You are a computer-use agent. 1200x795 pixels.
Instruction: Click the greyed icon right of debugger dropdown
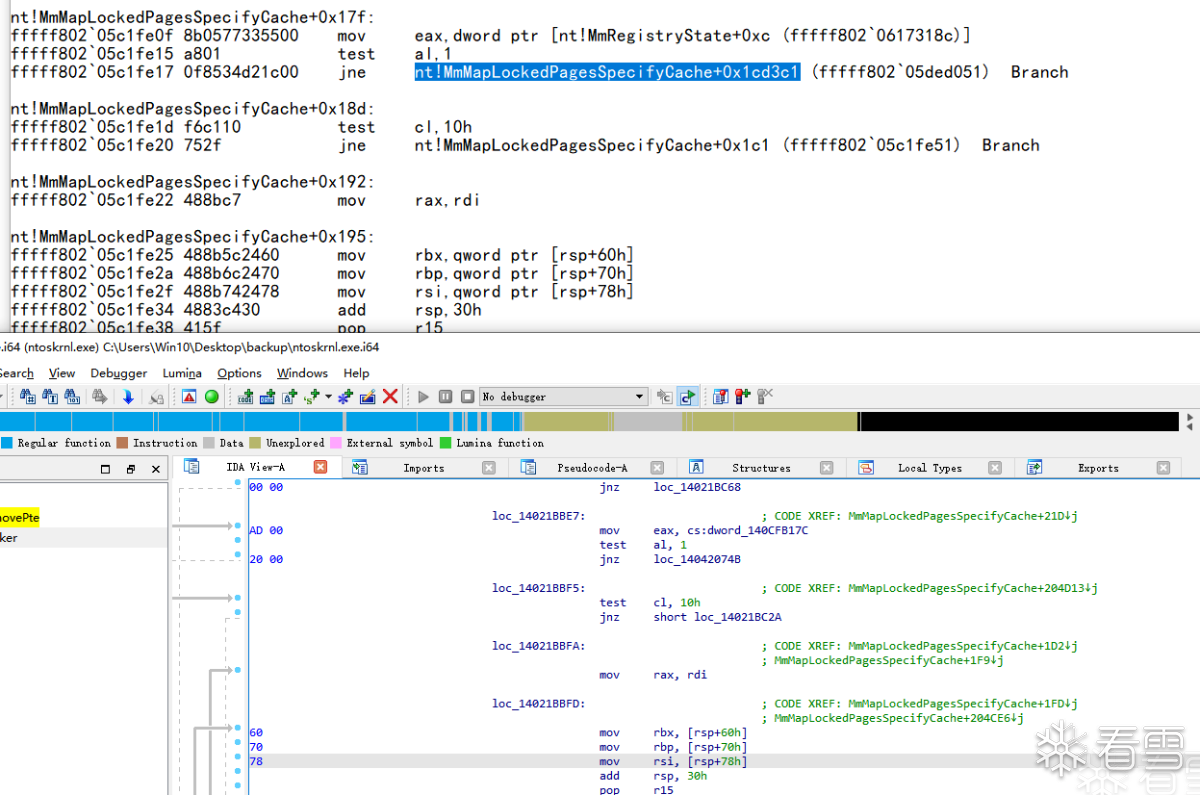click(x=664, y=396)
